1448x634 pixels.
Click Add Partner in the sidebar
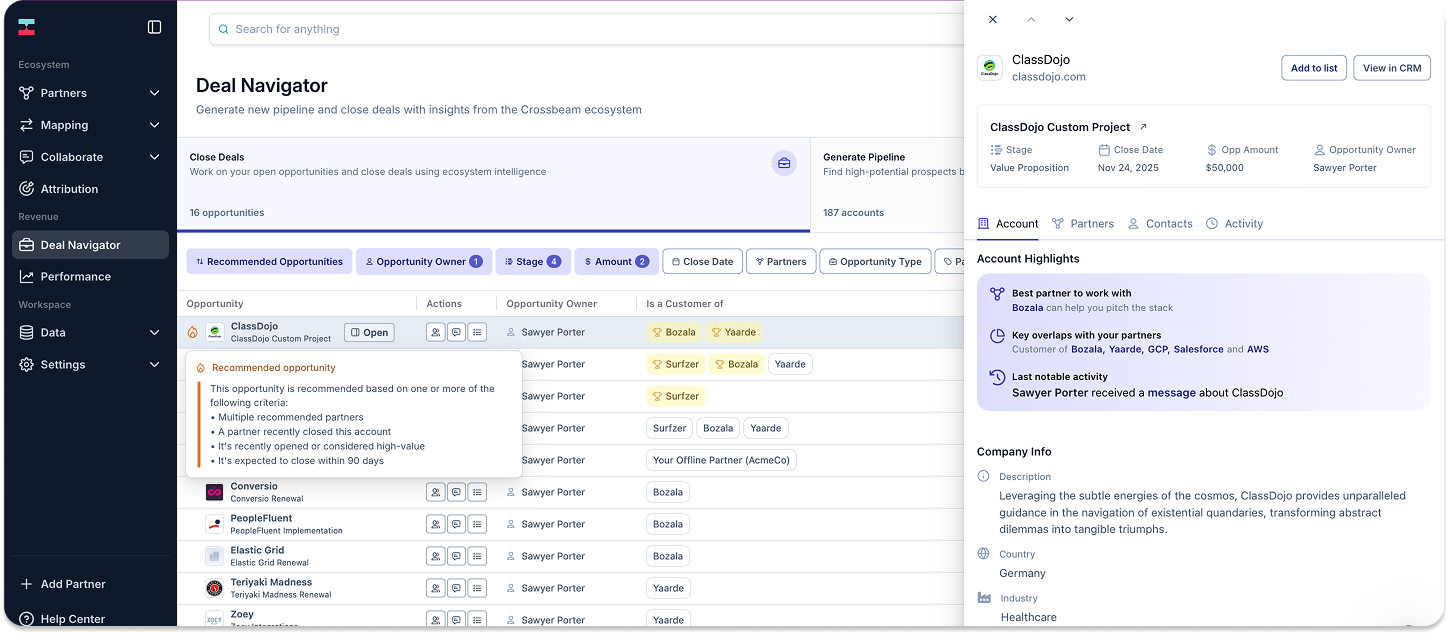click(x=62, y=584)
